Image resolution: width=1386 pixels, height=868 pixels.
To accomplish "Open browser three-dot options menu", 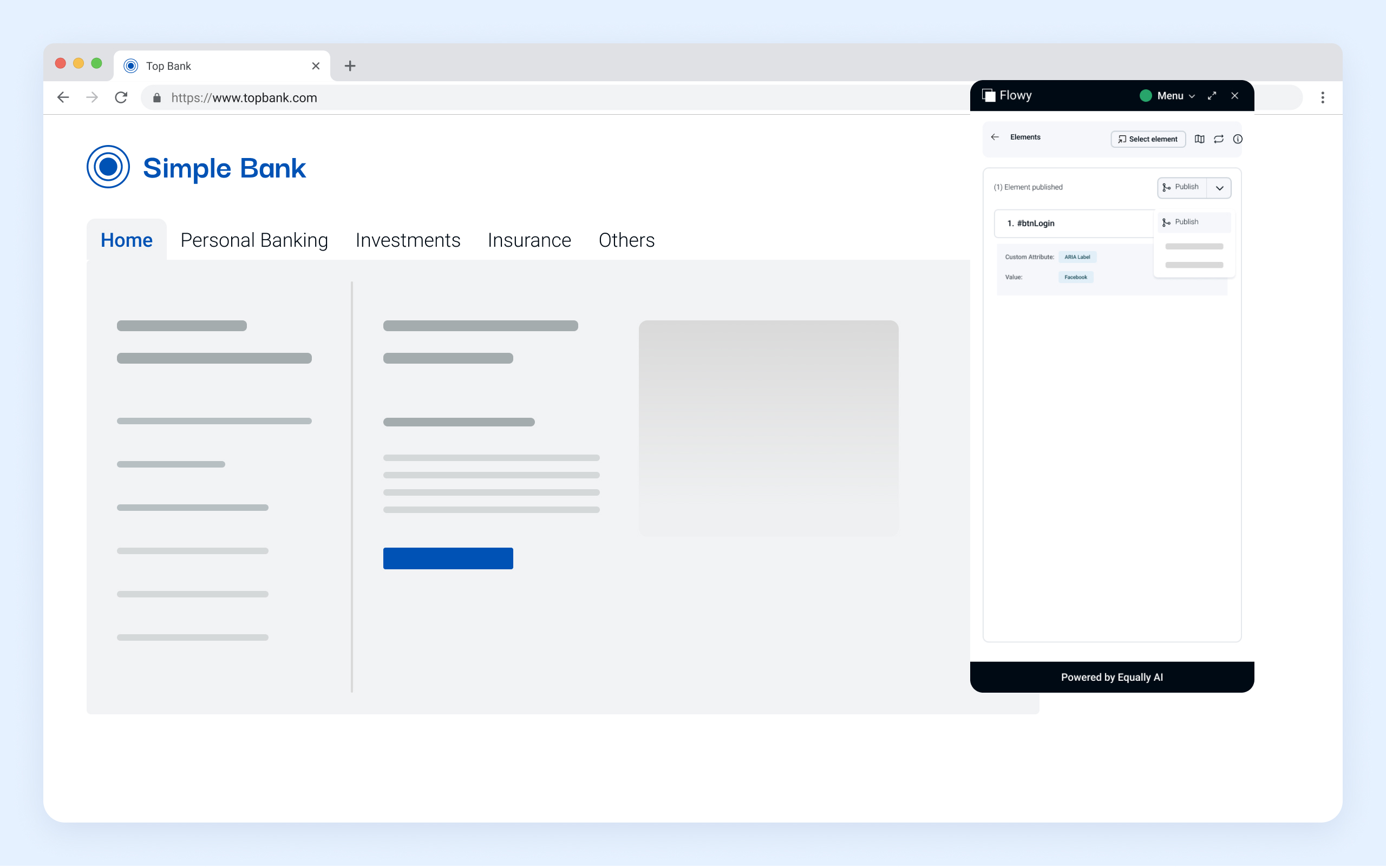I will pos(1322,97).
